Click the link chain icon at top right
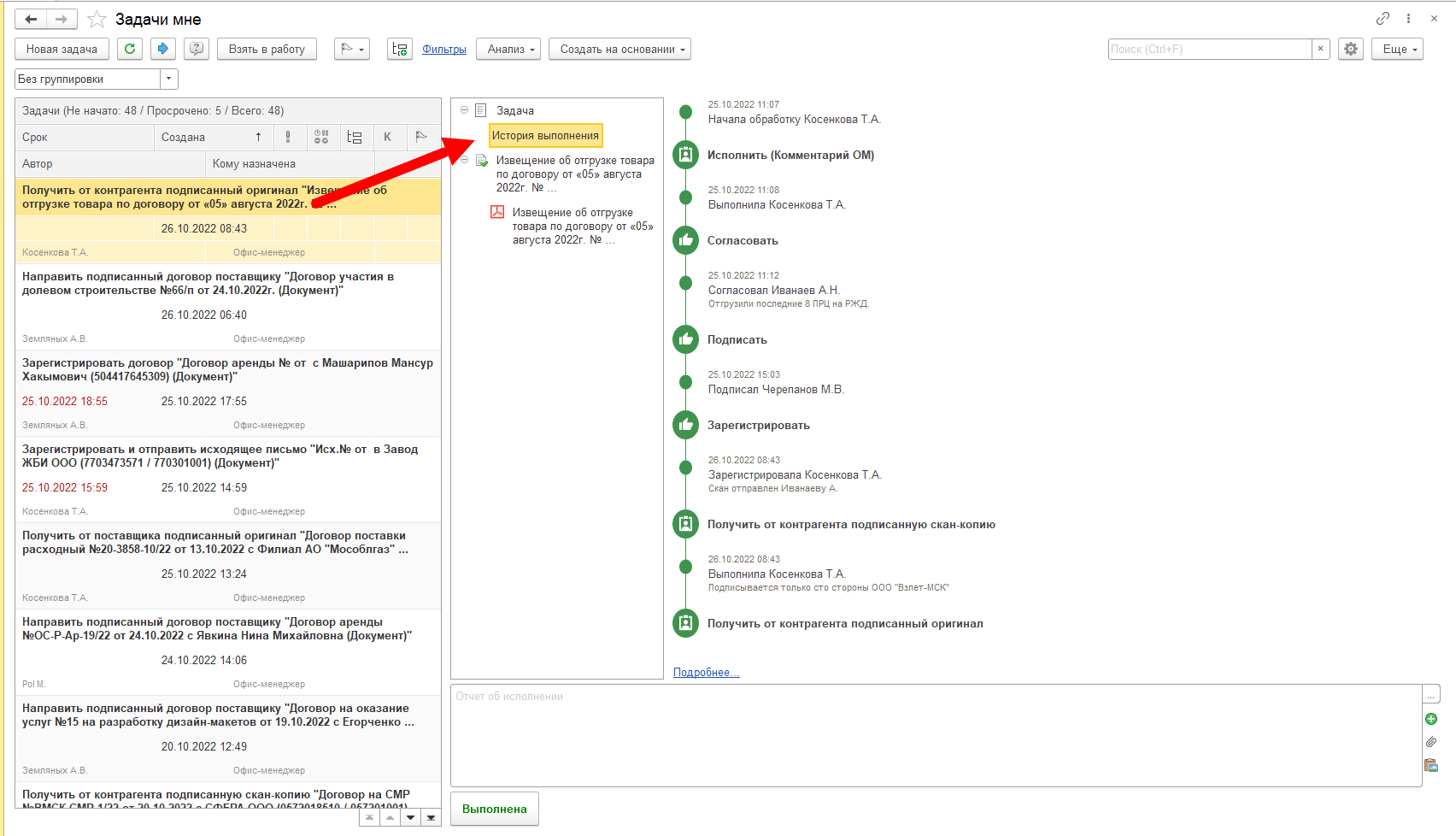Screen dimensions: 1456x836 (x=1383, y=18)
